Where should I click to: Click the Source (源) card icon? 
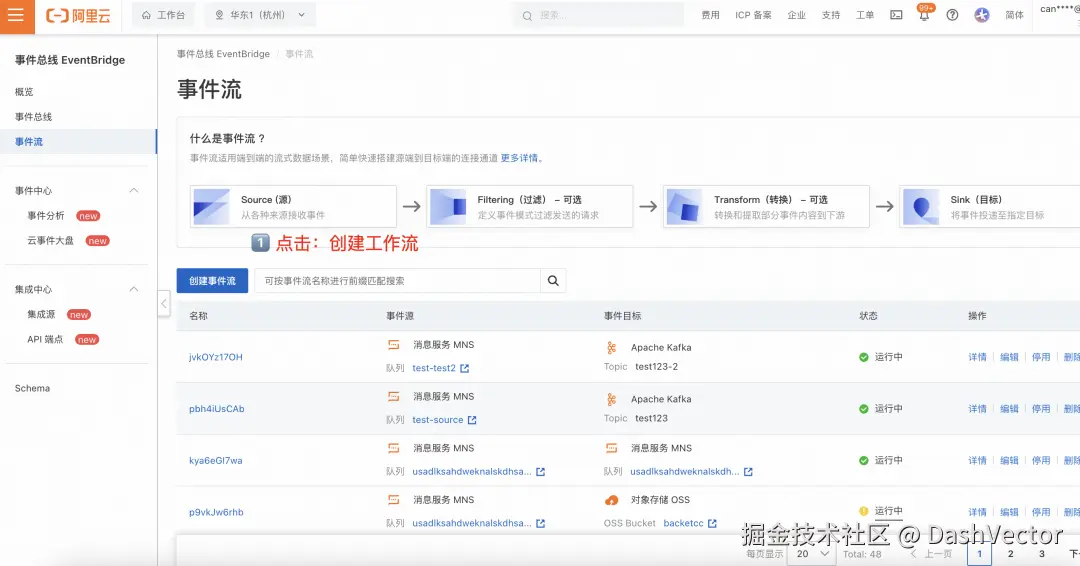pos(211,207)
